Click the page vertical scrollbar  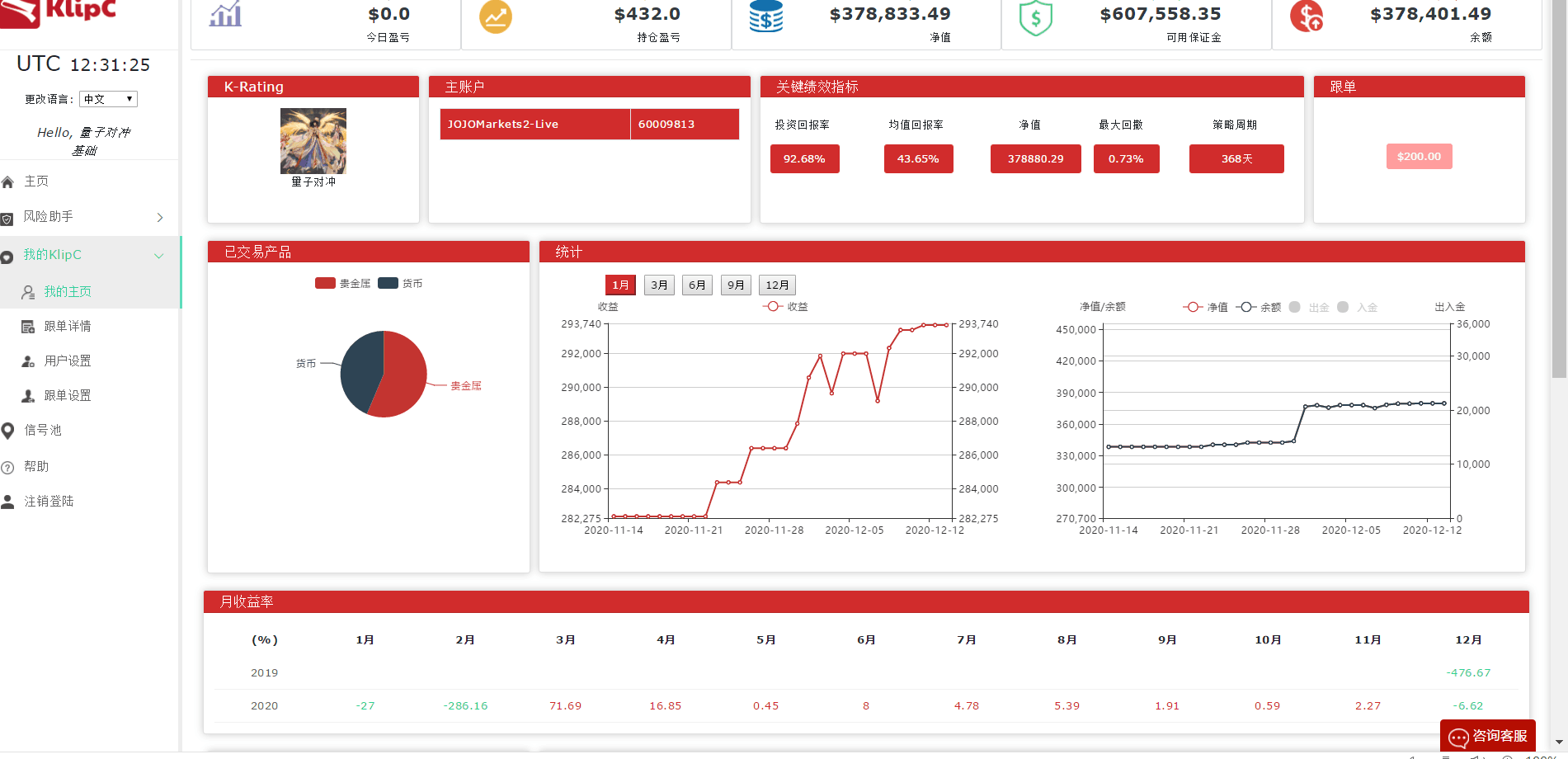pyautogui.click(x=1559, y=189)
